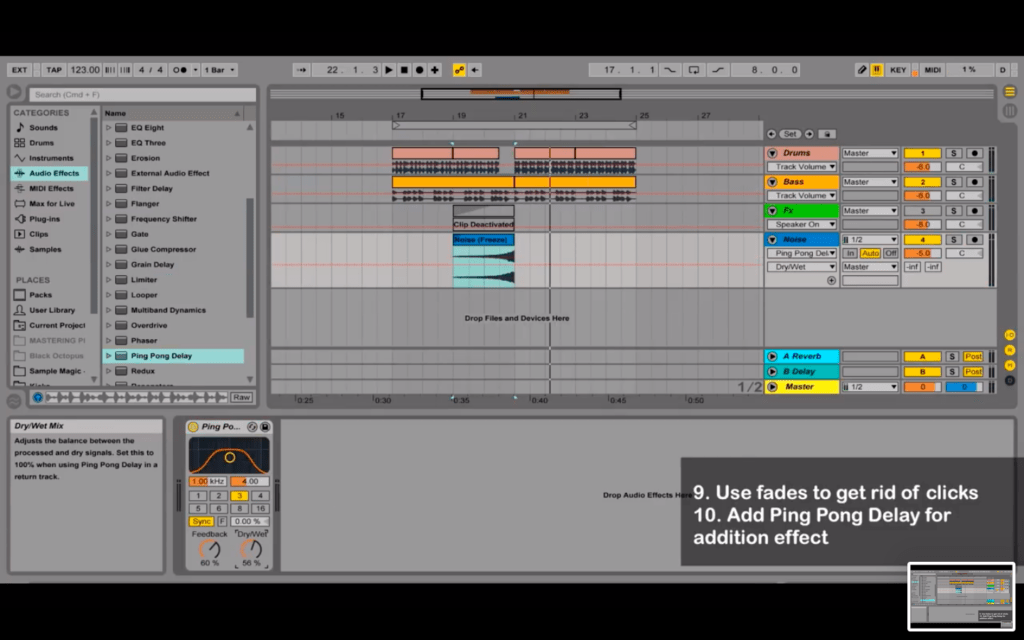
Task: Click the Play button in transport
Action: (x=389, y=70)
